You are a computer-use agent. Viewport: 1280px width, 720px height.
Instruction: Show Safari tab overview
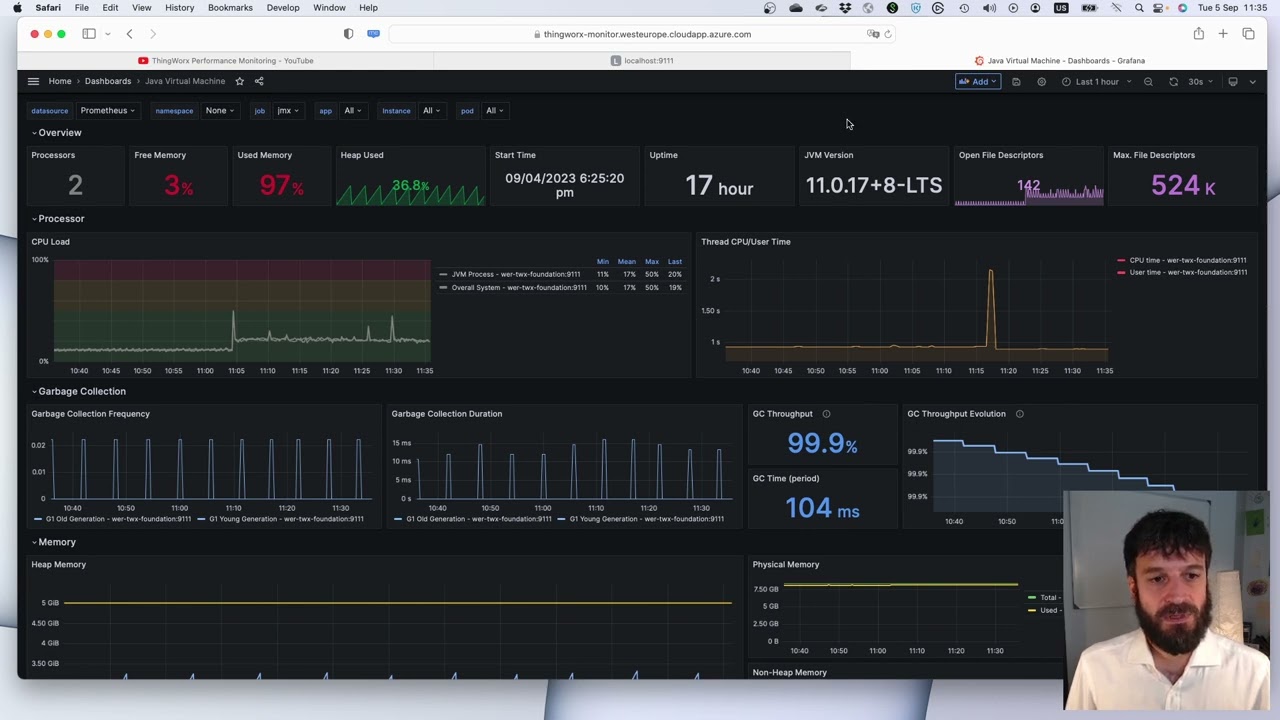coord(1248,34)
